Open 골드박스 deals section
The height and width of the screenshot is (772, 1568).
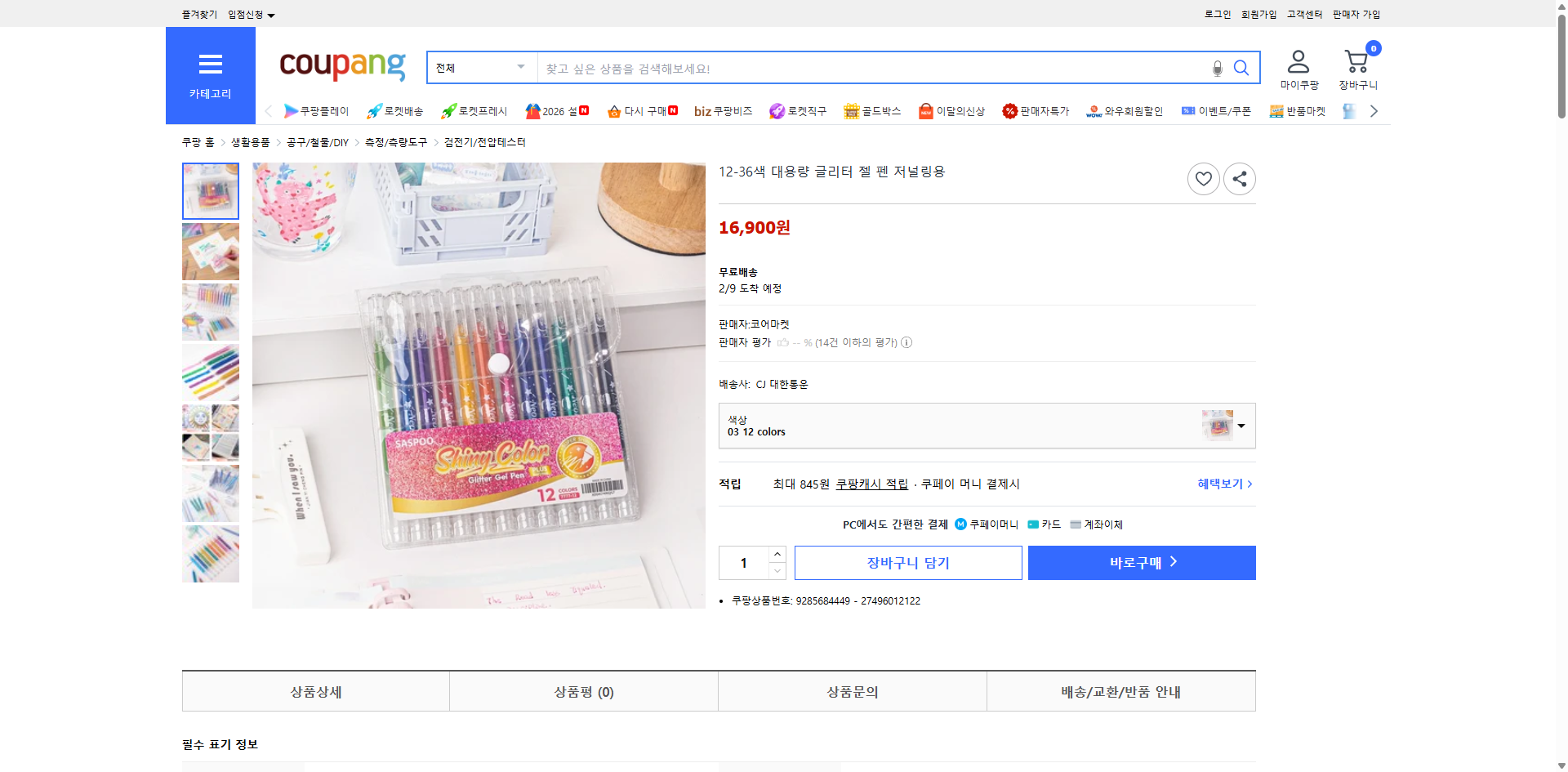click(872, 110)
